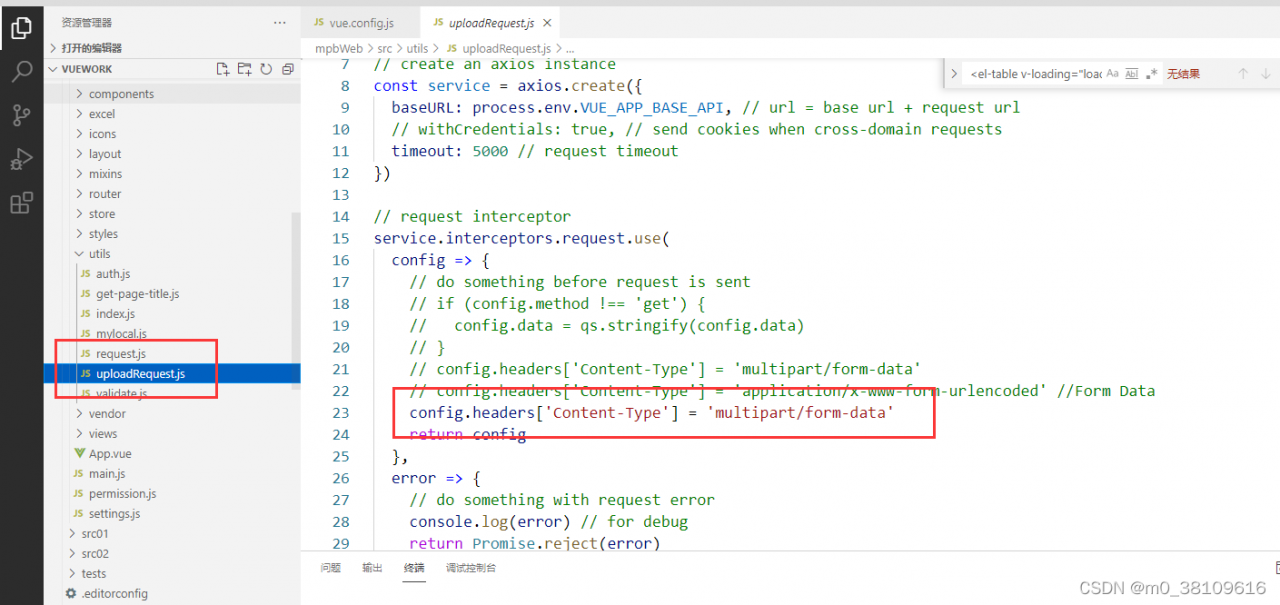Open the 输出 panel tab
The height and width of the screenshot is (605, 1280).
pos(372,568)
